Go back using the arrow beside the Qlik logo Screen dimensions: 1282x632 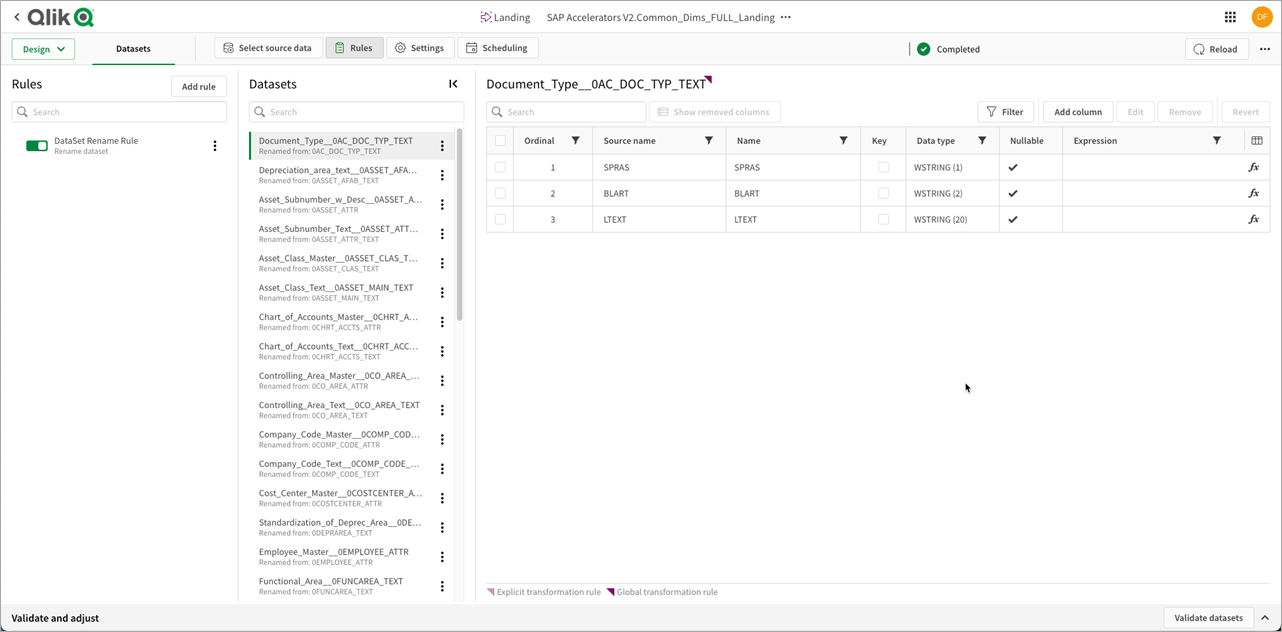pyautogui.click(x=17, y=17)
